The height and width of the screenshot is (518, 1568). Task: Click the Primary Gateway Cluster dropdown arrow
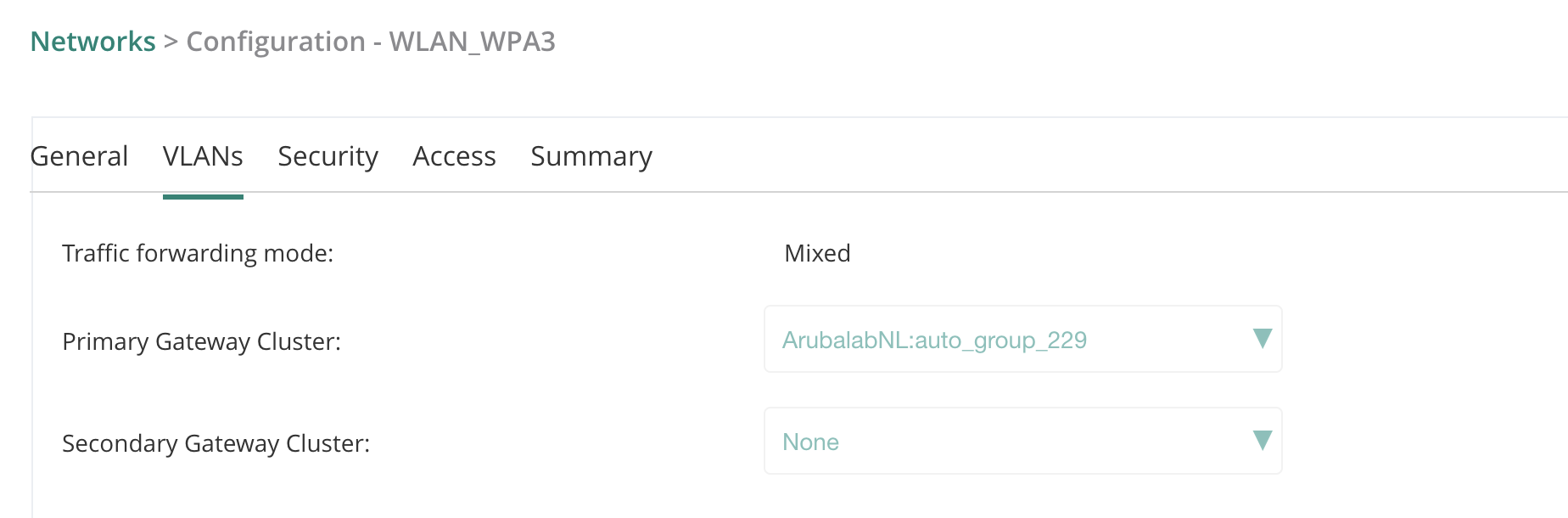pos(1262,339)
